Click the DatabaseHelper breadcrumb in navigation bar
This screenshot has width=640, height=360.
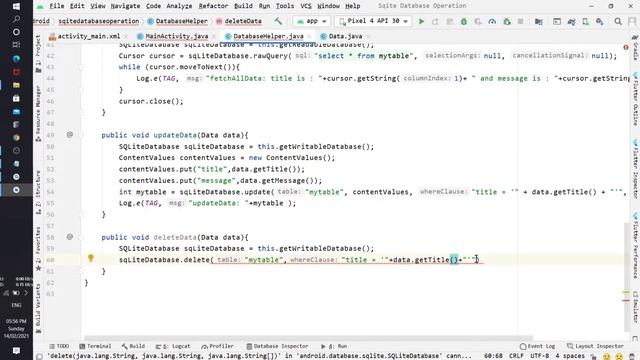(x=178, y=21)
